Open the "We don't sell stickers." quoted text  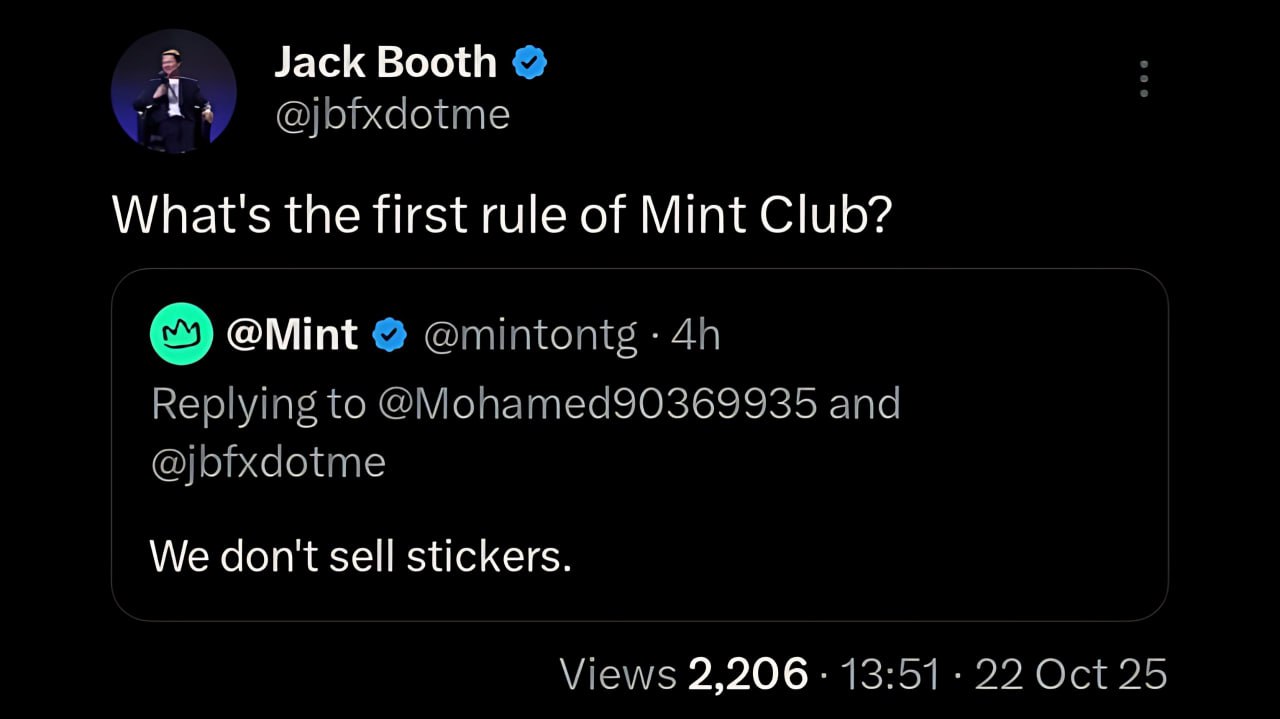tap(360, 555)
